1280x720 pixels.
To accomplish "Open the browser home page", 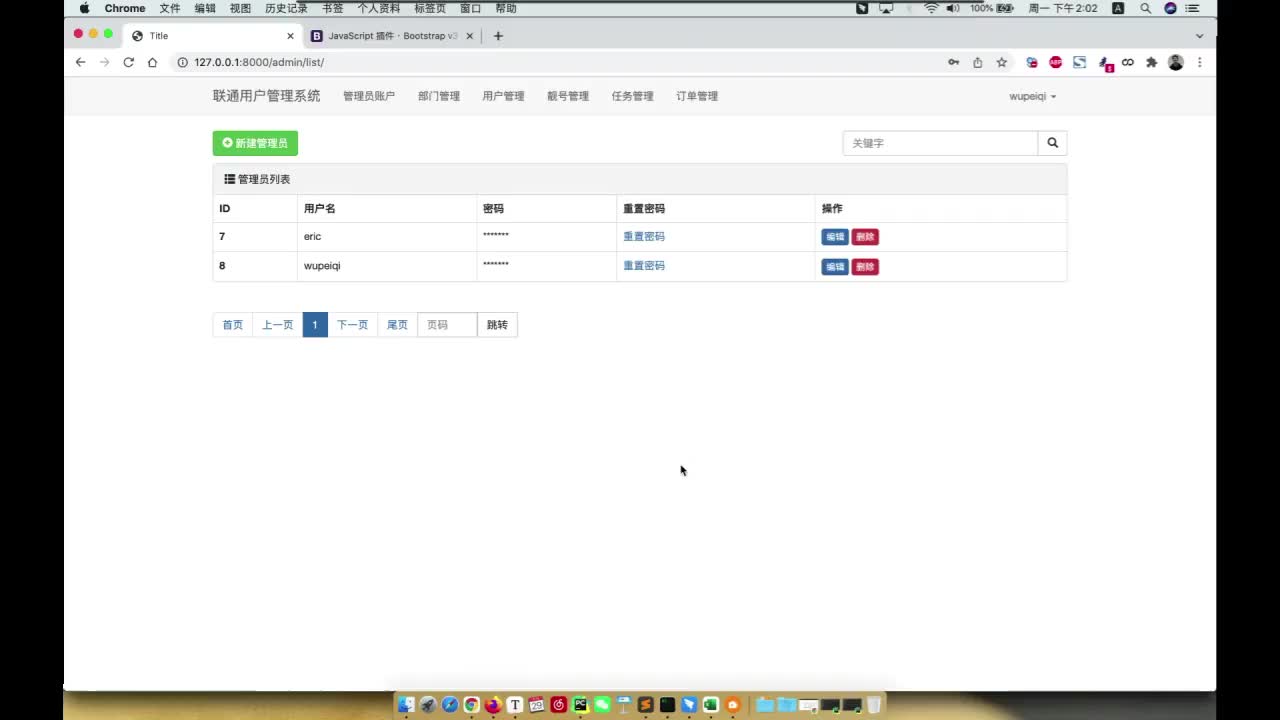I will point(152,62).
